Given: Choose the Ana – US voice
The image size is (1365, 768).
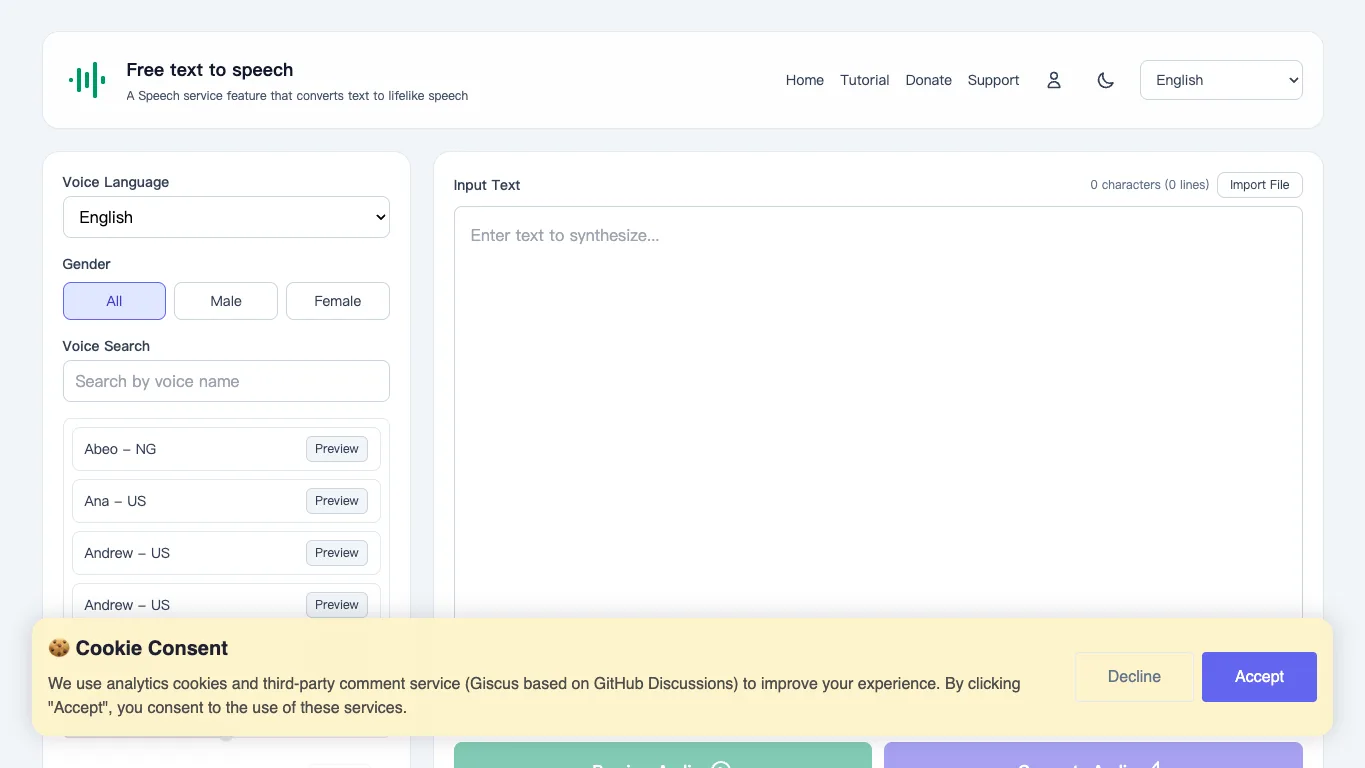Looking at the screenshot, I should point(226,501).
